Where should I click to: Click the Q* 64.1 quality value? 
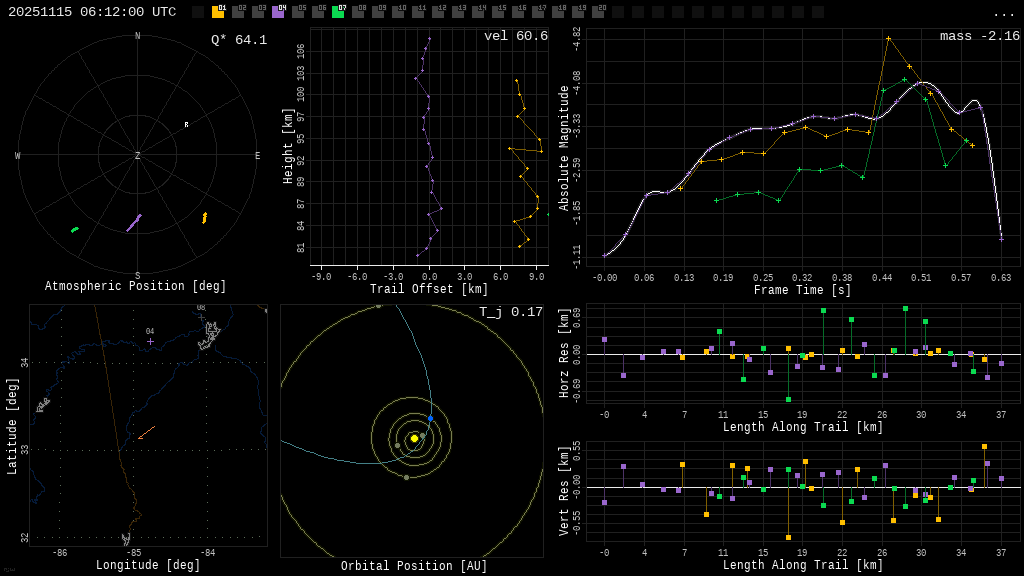pos(239,40)
